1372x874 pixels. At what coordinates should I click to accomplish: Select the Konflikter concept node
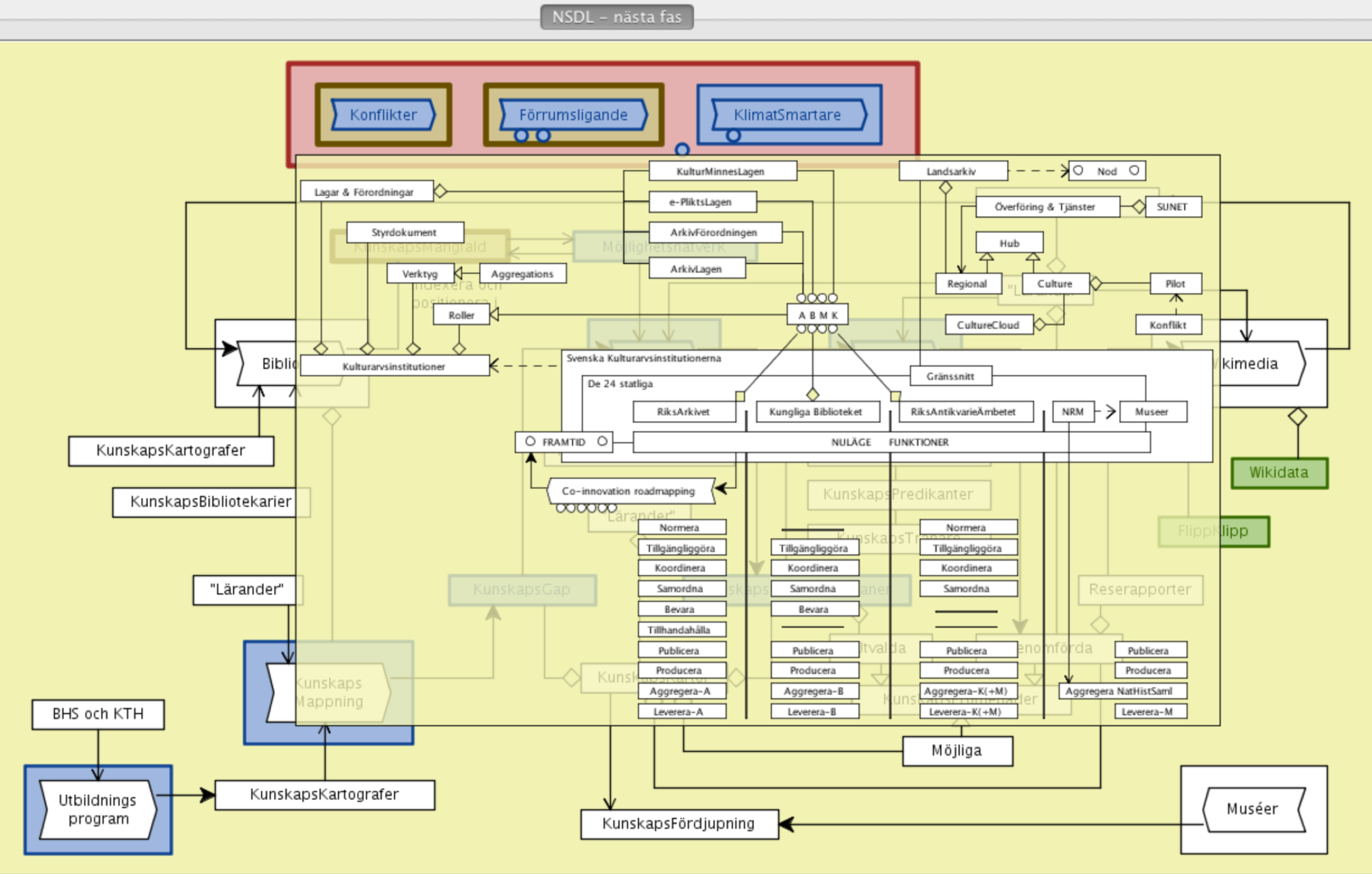(x=383, y=115)
